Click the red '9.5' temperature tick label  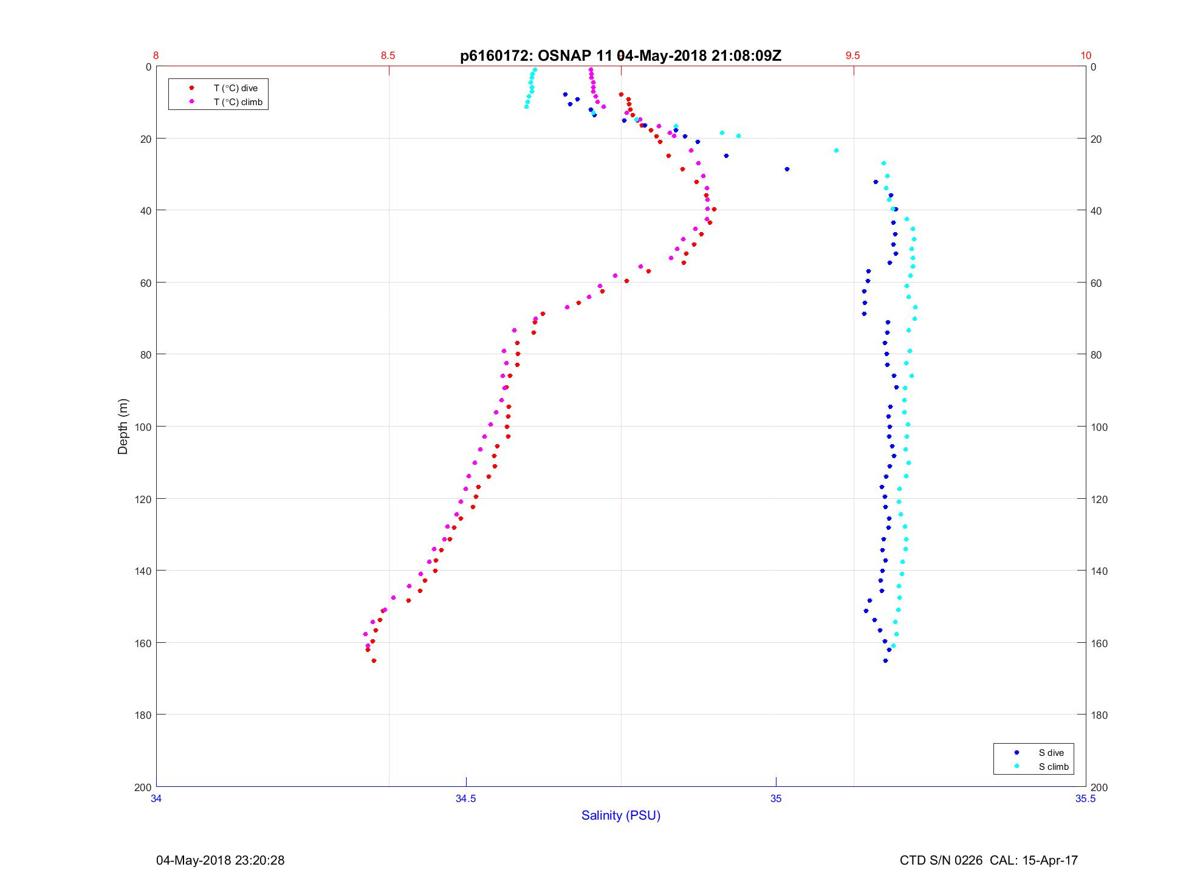tap(852, 55)
